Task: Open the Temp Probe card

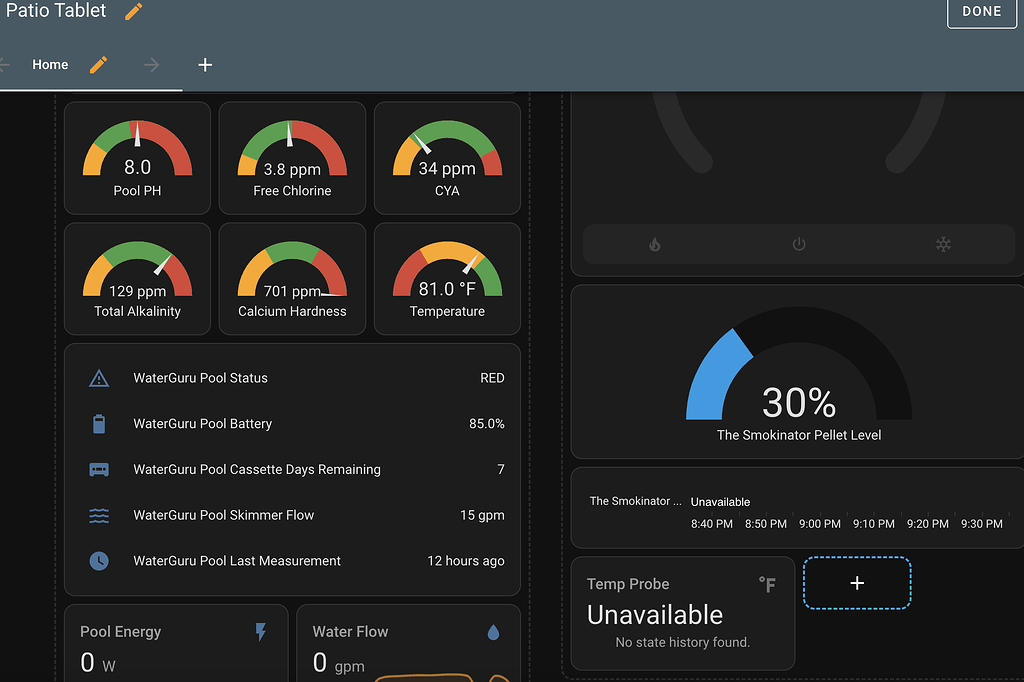Action: click(683, 613)
